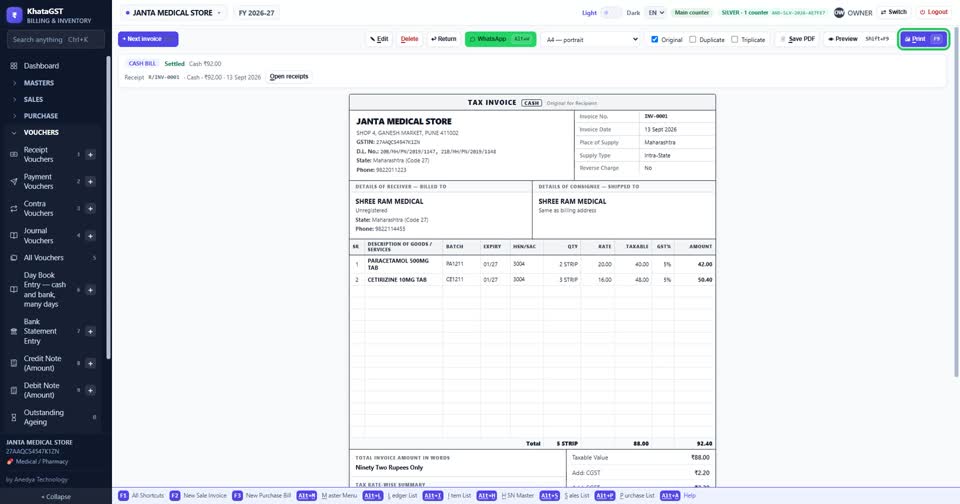Image resolution: width=960 pixels, height=504 pixels.
Task: Click the Next invoice button
Action: (x=148, y=39)
